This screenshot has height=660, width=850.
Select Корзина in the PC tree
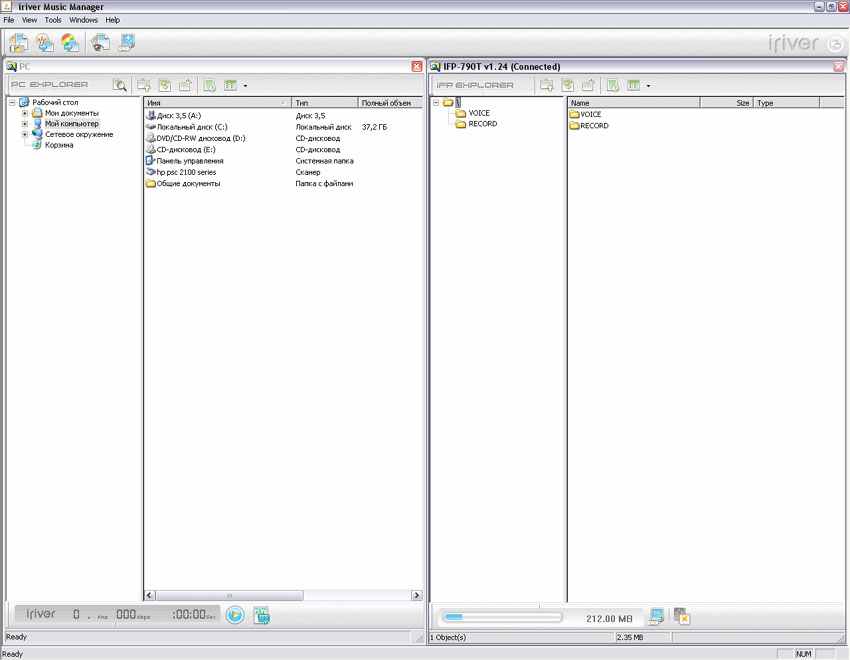point(59,145)
